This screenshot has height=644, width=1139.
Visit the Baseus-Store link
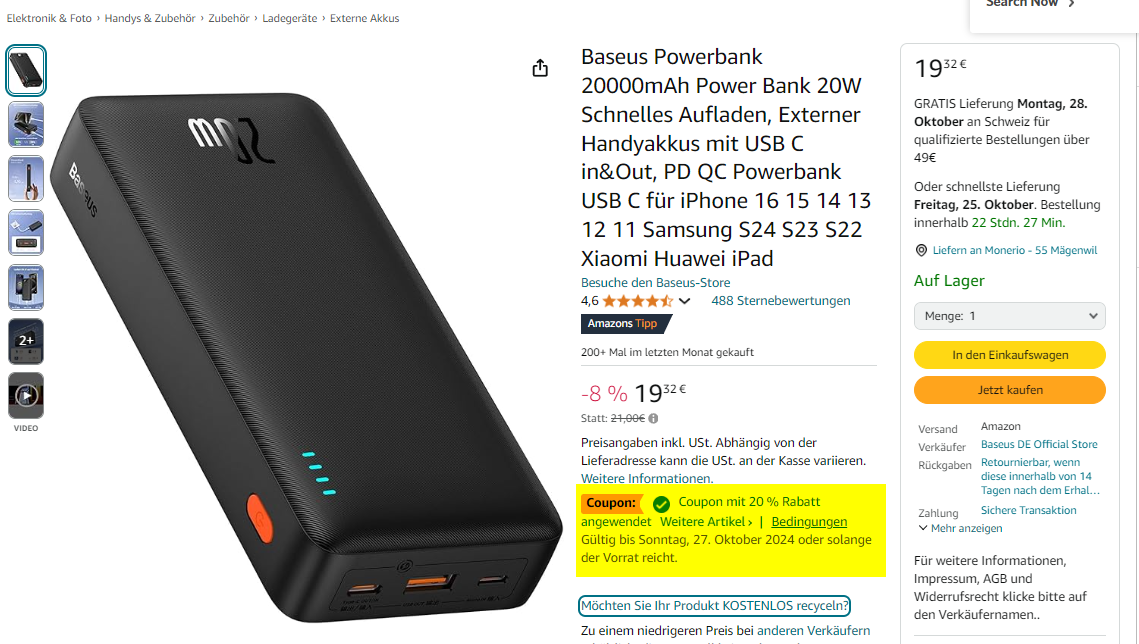pos(655,282)
